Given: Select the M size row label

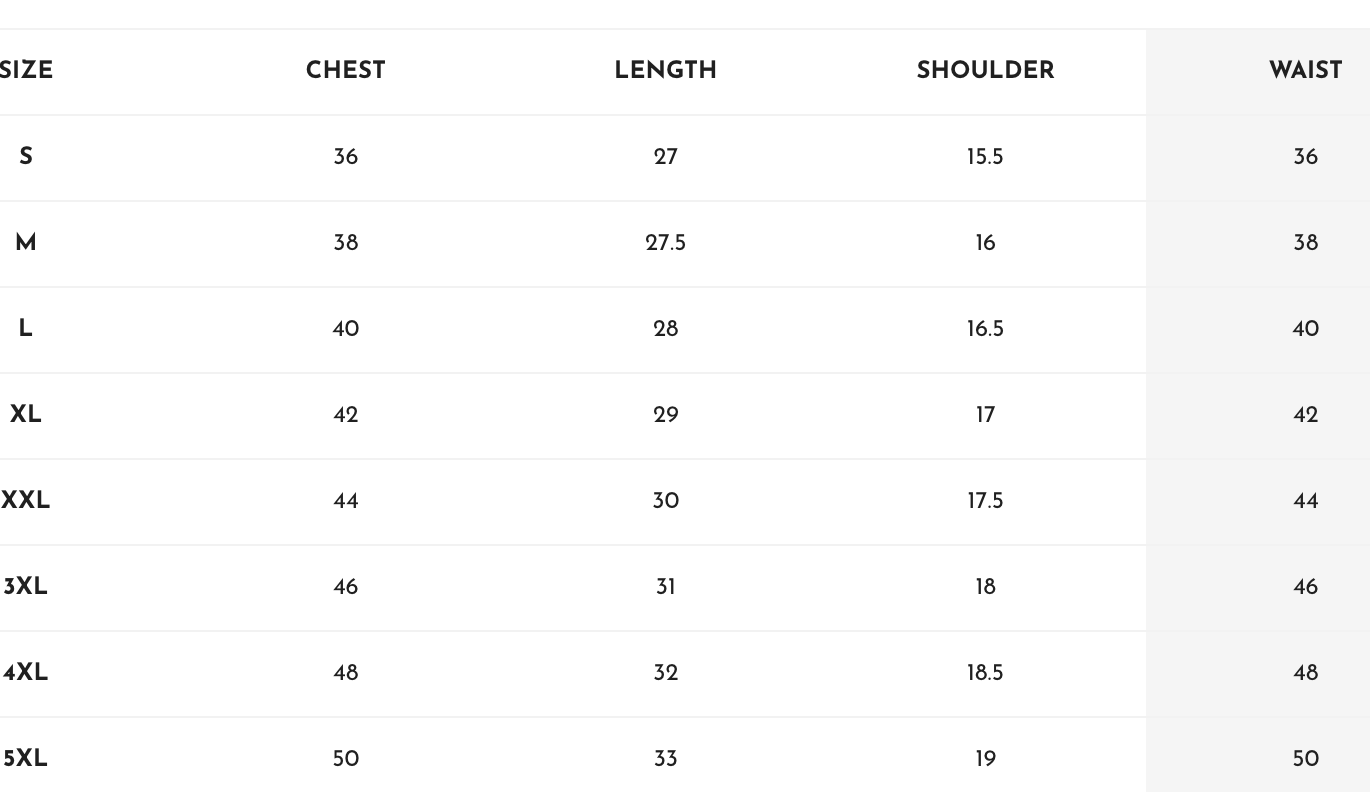Looking at the screenshot, I should pos(26,243).
